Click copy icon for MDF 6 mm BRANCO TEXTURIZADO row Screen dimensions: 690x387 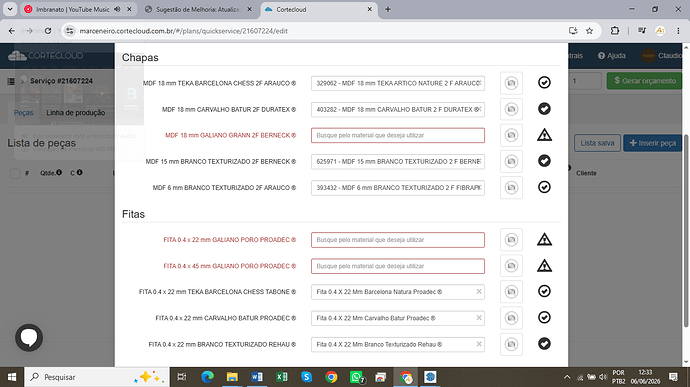(x=511, y=188)
